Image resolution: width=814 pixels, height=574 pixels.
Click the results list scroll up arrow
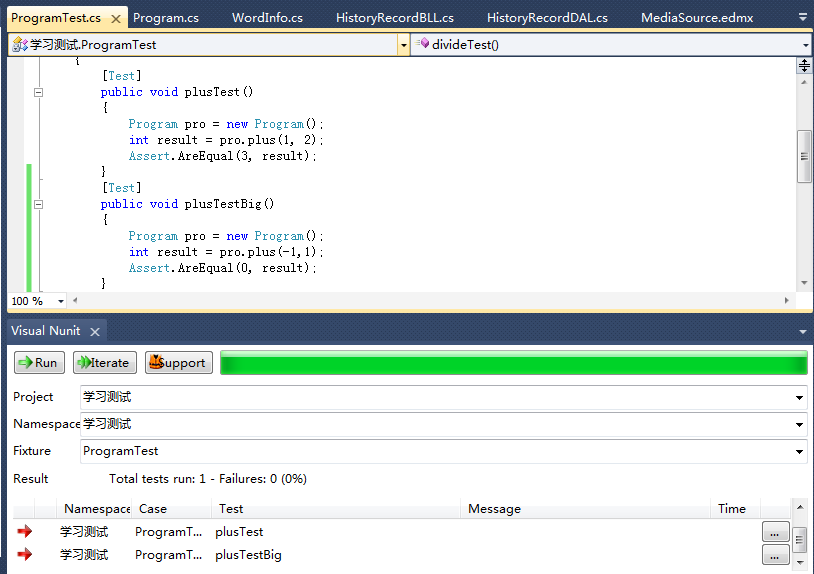click(x=800, y=507)
